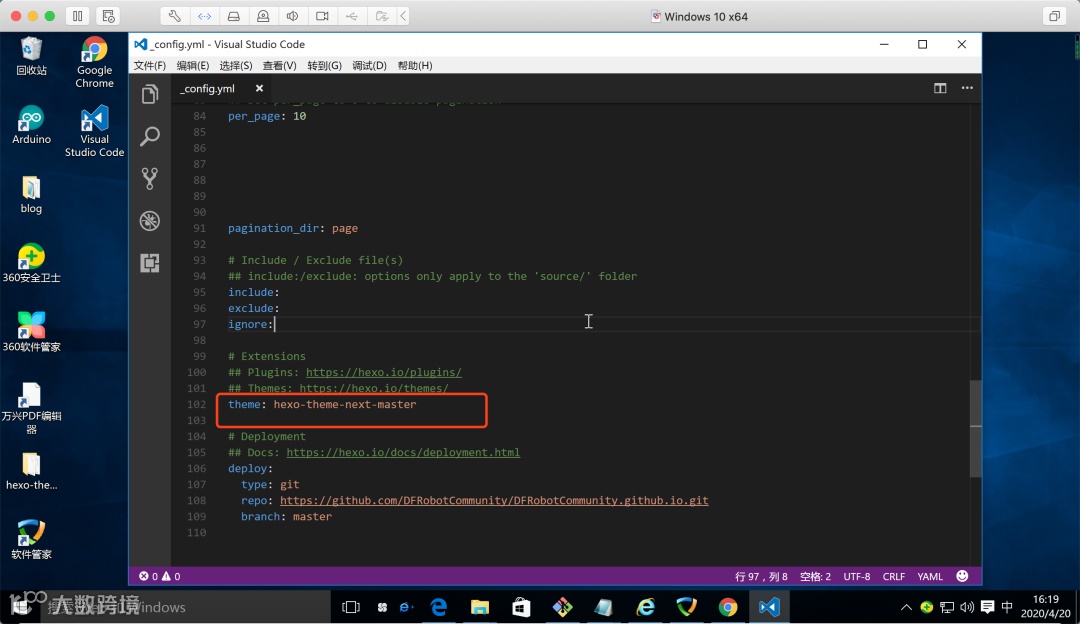This screenshot has width=1080, height=624.
Task: Split the editor to the right
Action: pyautogui.click(x=939, y=88)
